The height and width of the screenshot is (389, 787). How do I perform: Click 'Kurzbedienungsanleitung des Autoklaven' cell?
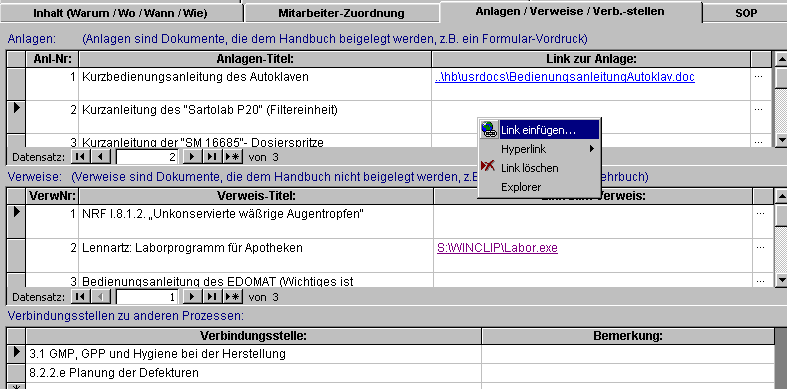pos(255,84)
